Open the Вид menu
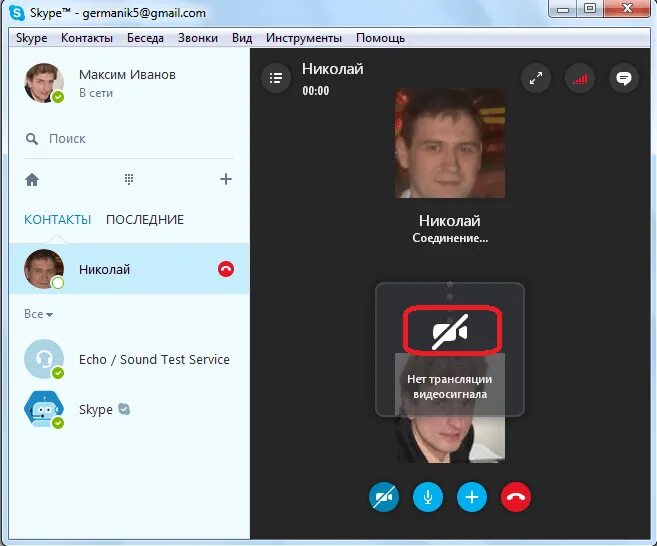657x546 pixels. click(242, 38)
